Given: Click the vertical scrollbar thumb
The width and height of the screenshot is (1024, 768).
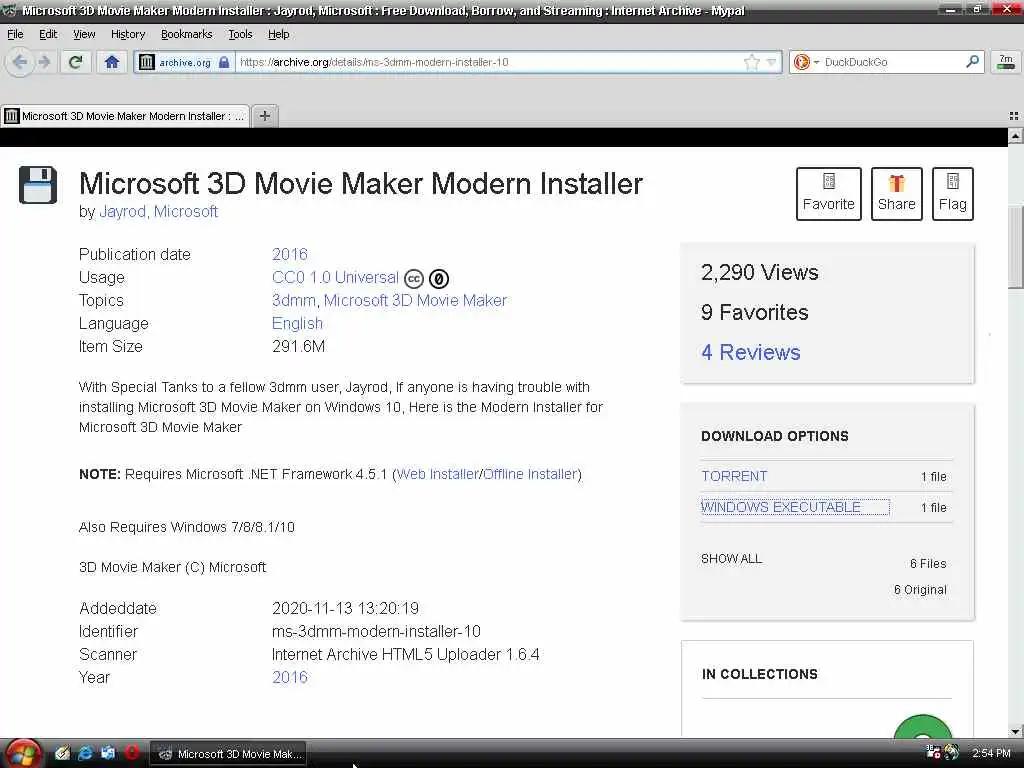Looking at the screenshot, I should [1015, 247].
